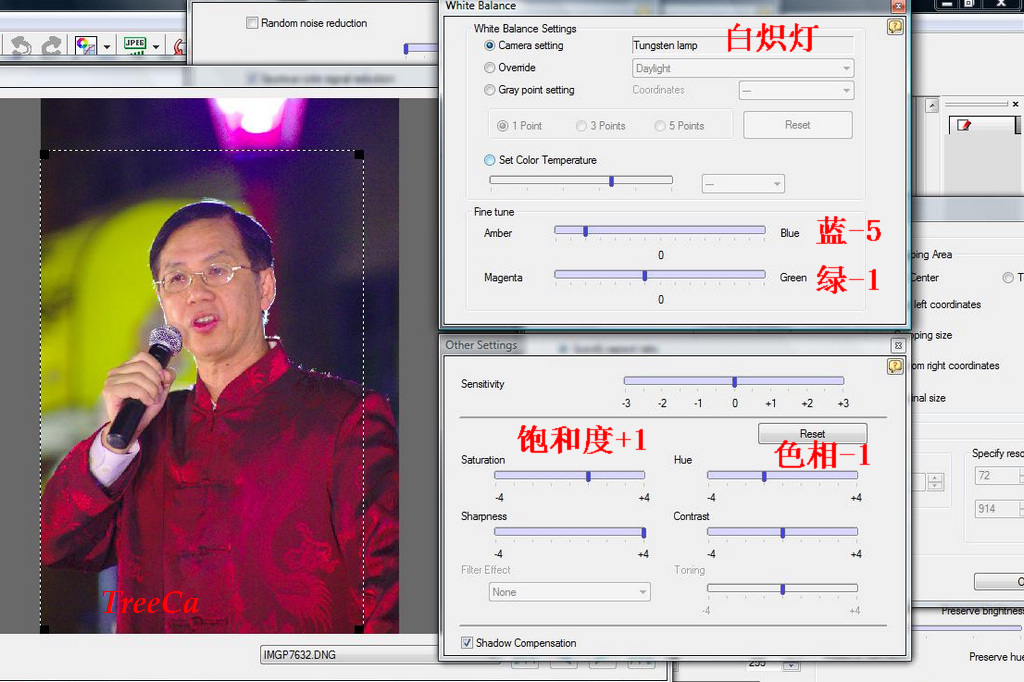Select the Override white balance option
This screenshot has height=682, width=1024.
click(x=489, y=68)
